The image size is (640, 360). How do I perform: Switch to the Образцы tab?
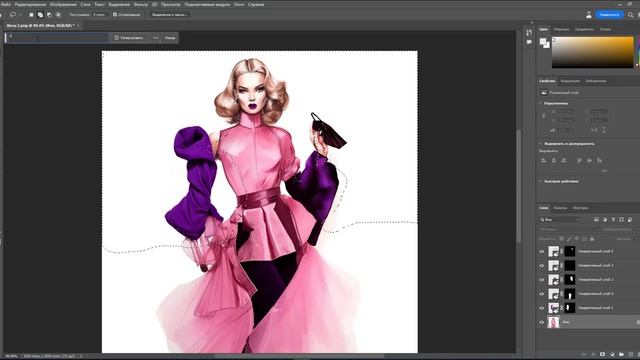pos(561,29)
